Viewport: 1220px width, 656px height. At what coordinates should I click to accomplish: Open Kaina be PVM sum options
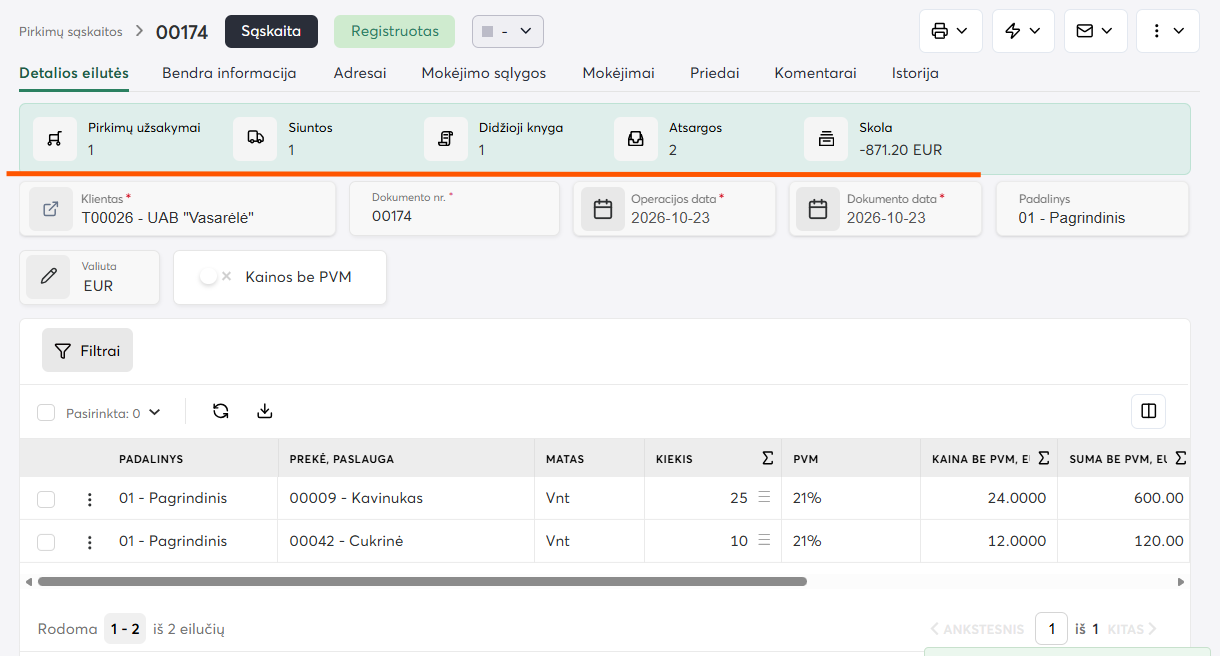(x=1043, y=459)
